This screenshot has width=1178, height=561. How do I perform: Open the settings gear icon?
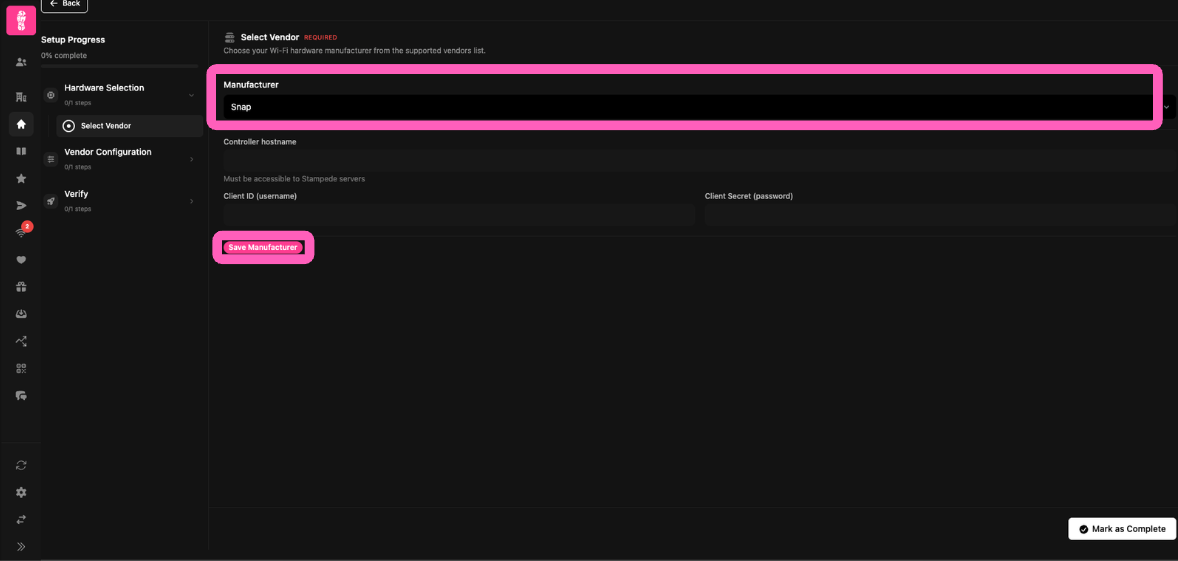tap(21, 492)
